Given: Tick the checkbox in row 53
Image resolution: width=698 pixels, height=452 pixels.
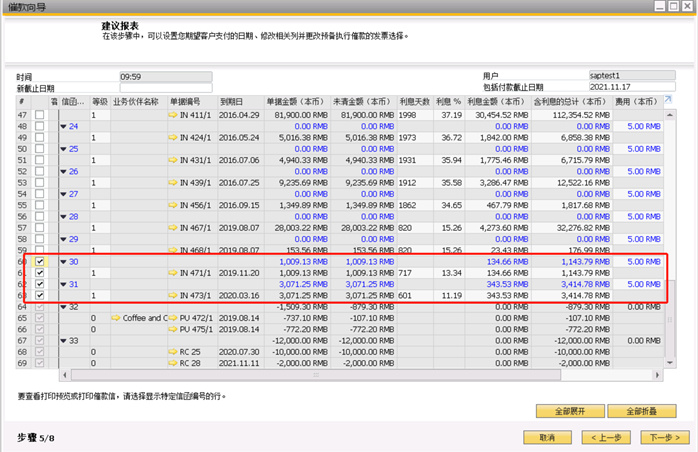Looking at the screenshot, I should [40, 183].
